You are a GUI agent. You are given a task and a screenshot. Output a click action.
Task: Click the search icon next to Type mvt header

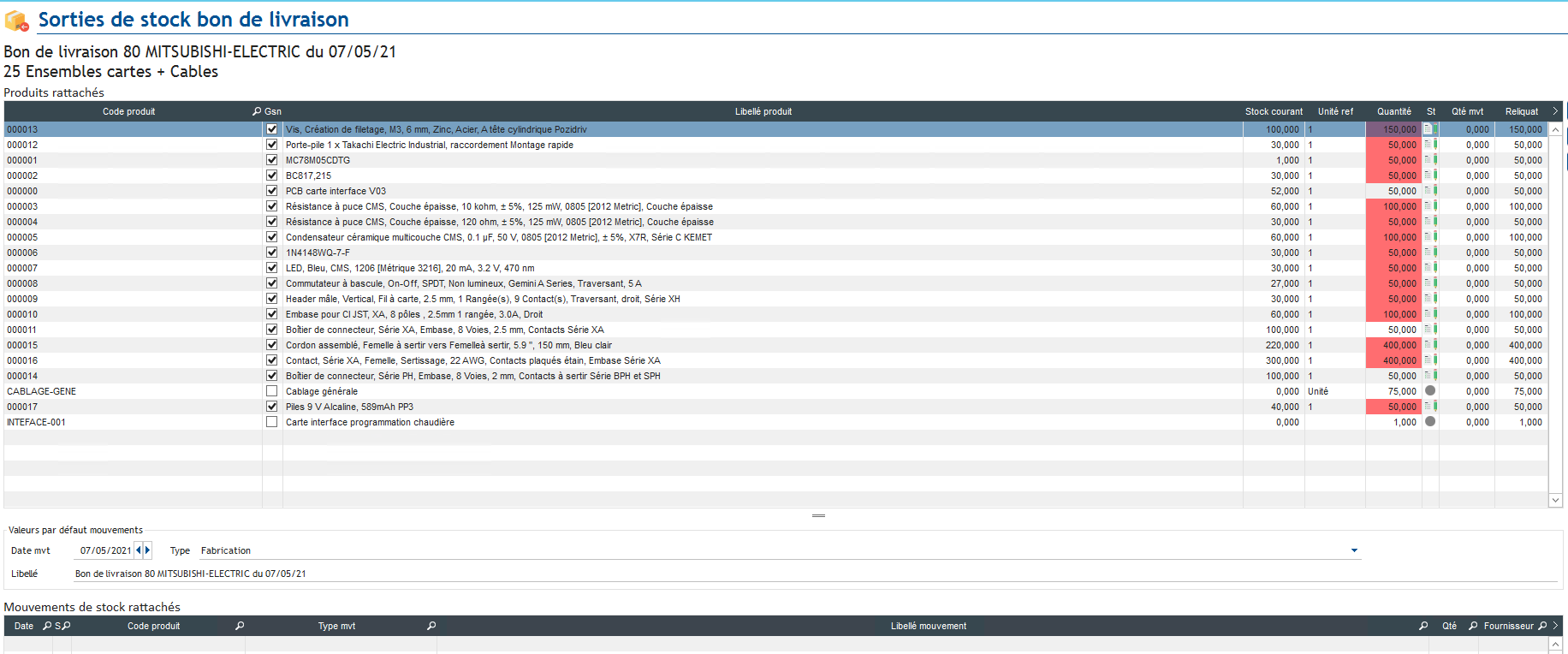[431, 626]
